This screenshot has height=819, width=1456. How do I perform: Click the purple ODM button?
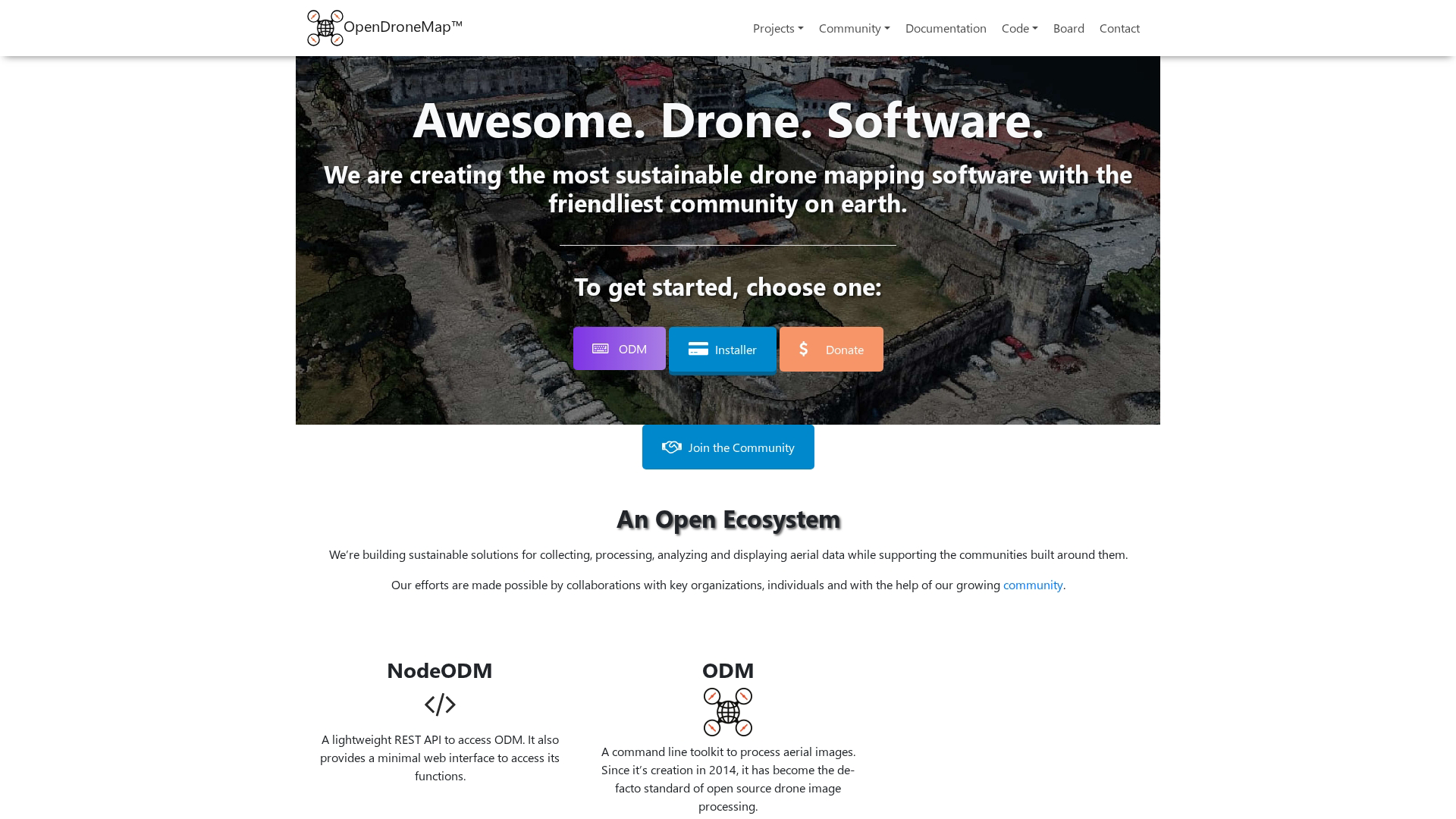click(x=620, y=349)
